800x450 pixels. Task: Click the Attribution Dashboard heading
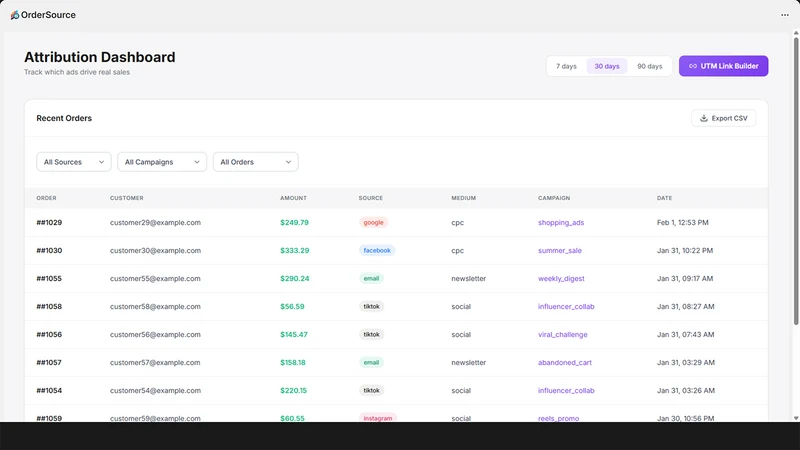[99, 57]
